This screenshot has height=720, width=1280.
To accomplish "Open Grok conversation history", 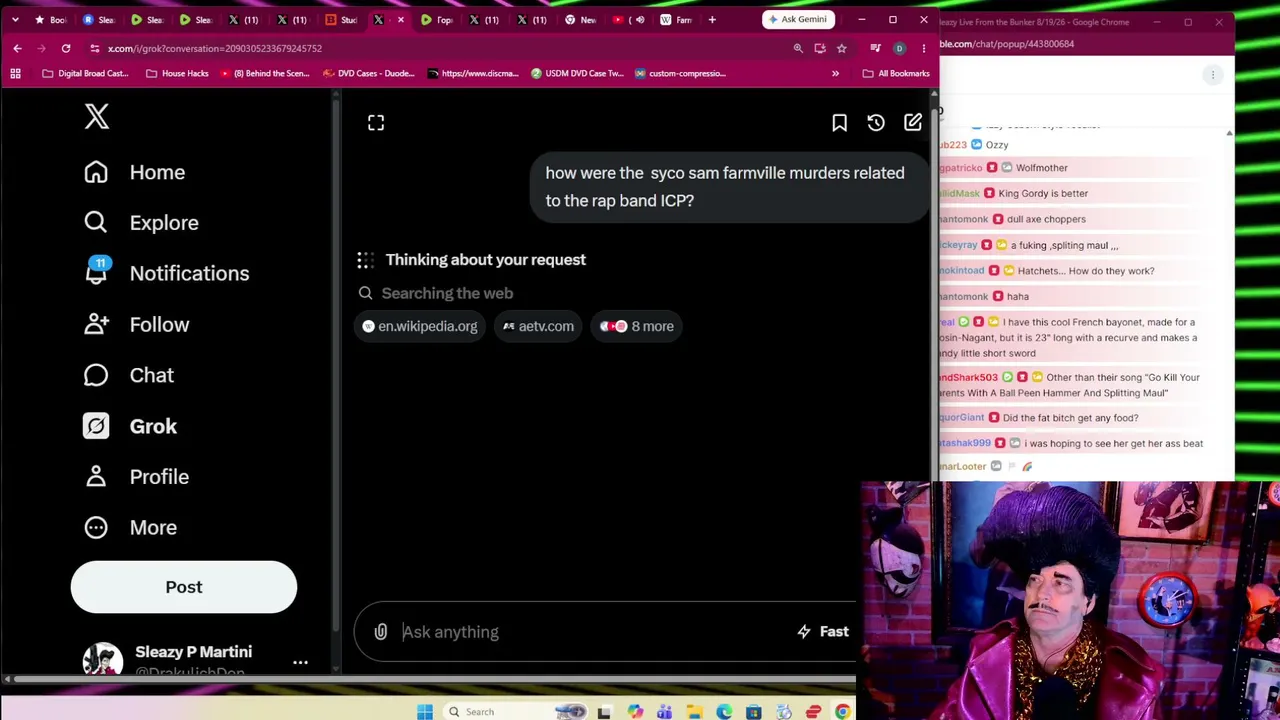I will (x=876, y=123).
